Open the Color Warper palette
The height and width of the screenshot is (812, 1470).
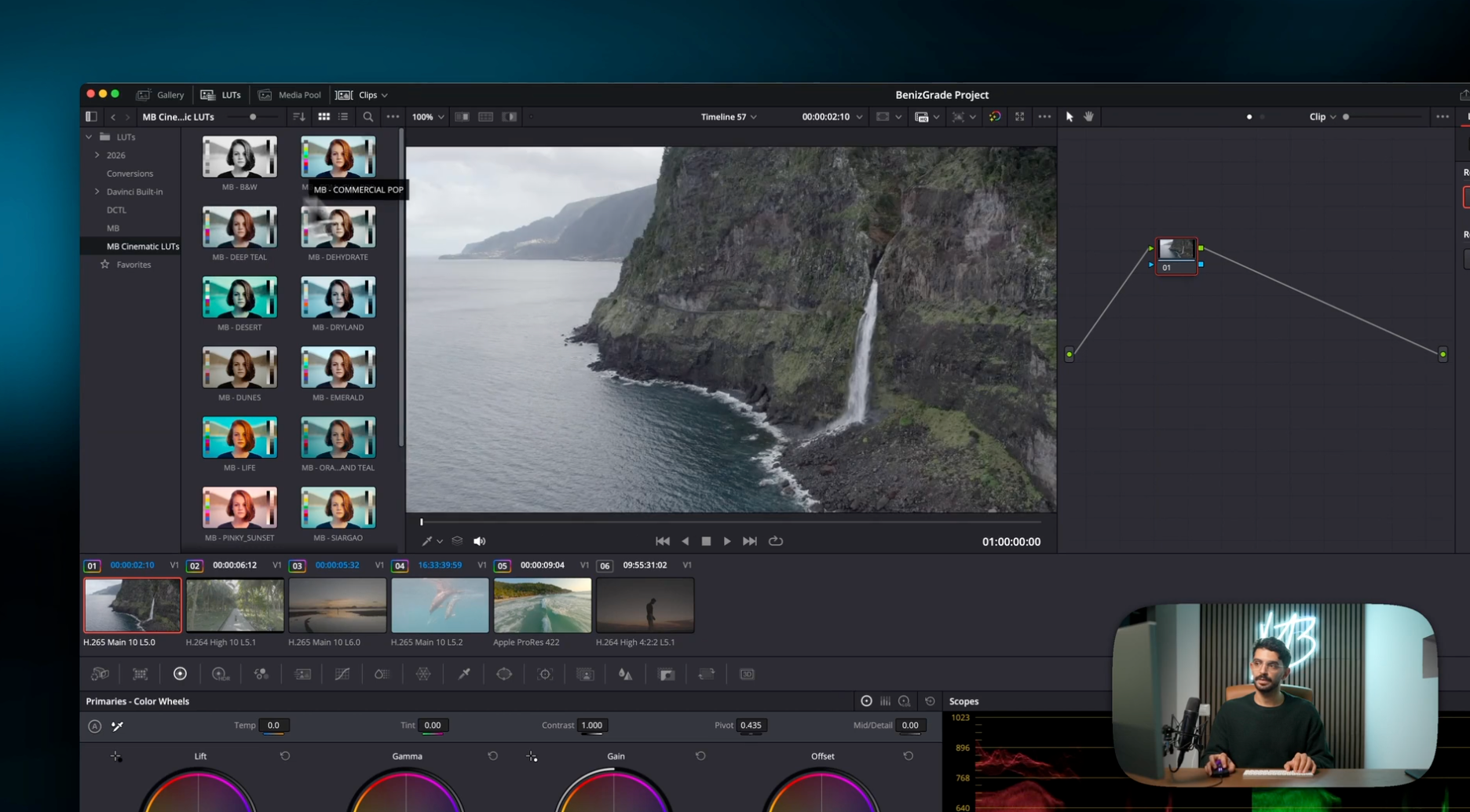click(423, 674)
